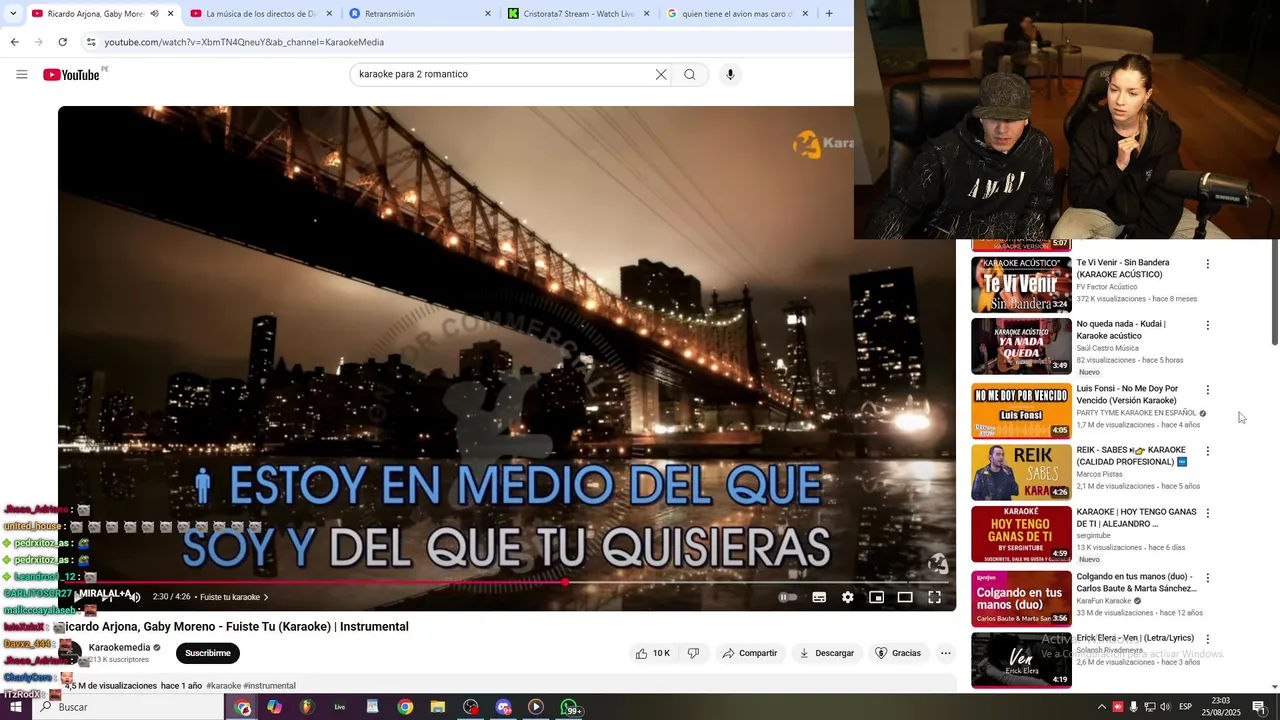Reload the current page
The height and width of the screenshot is (720, 1280).
(62, 42)
